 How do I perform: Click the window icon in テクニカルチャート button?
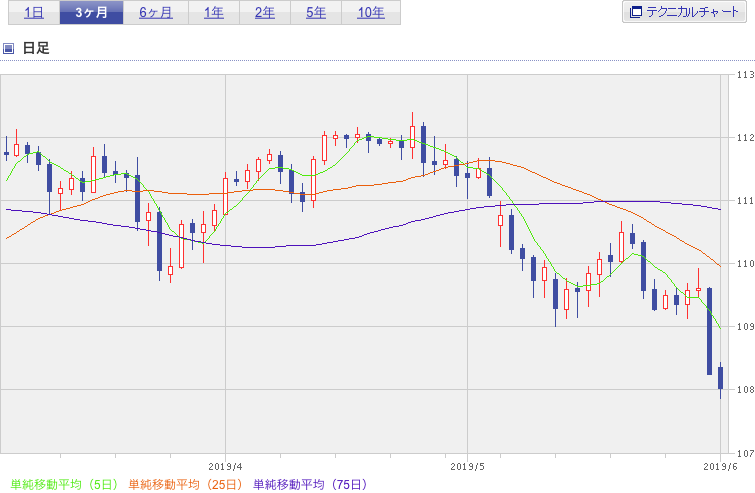(x=636, y=12)
